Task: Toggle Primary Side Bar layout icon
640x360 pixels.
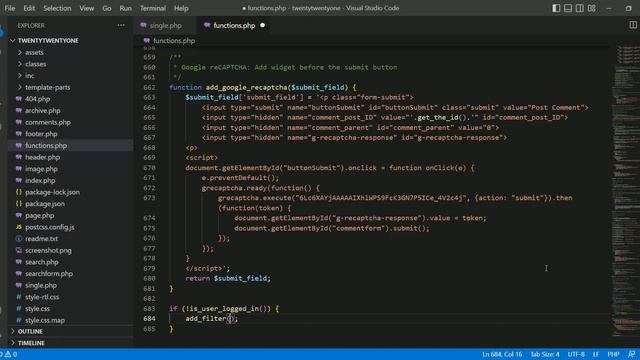Action: pos(556,8)
